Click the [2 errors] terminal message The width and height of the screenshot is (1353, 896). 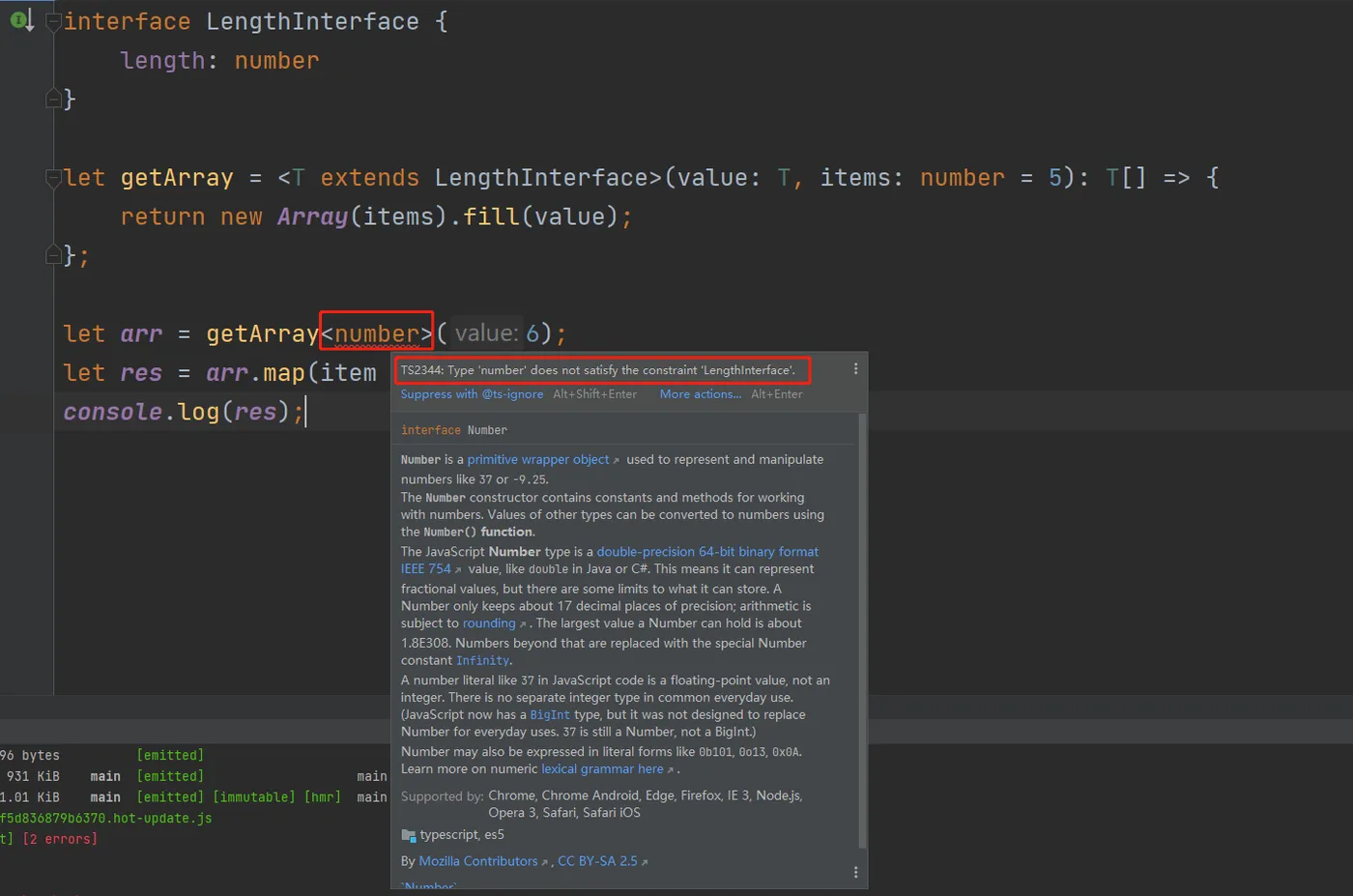tap(60, 839)
